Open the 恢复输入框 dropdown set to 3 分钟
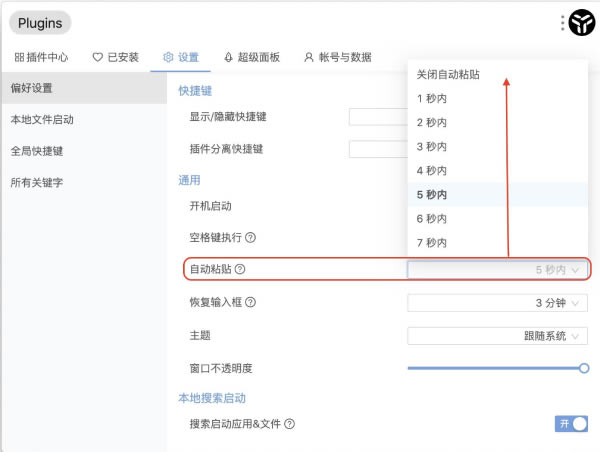The height and width of the screenshot is (452, 600). point(497,303)
